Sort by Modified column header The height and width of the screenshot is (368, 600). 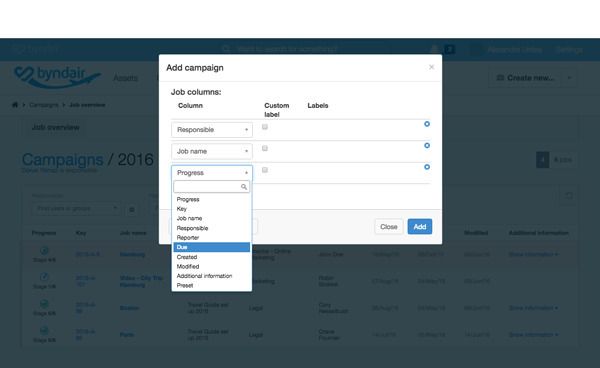click(476, 233)
